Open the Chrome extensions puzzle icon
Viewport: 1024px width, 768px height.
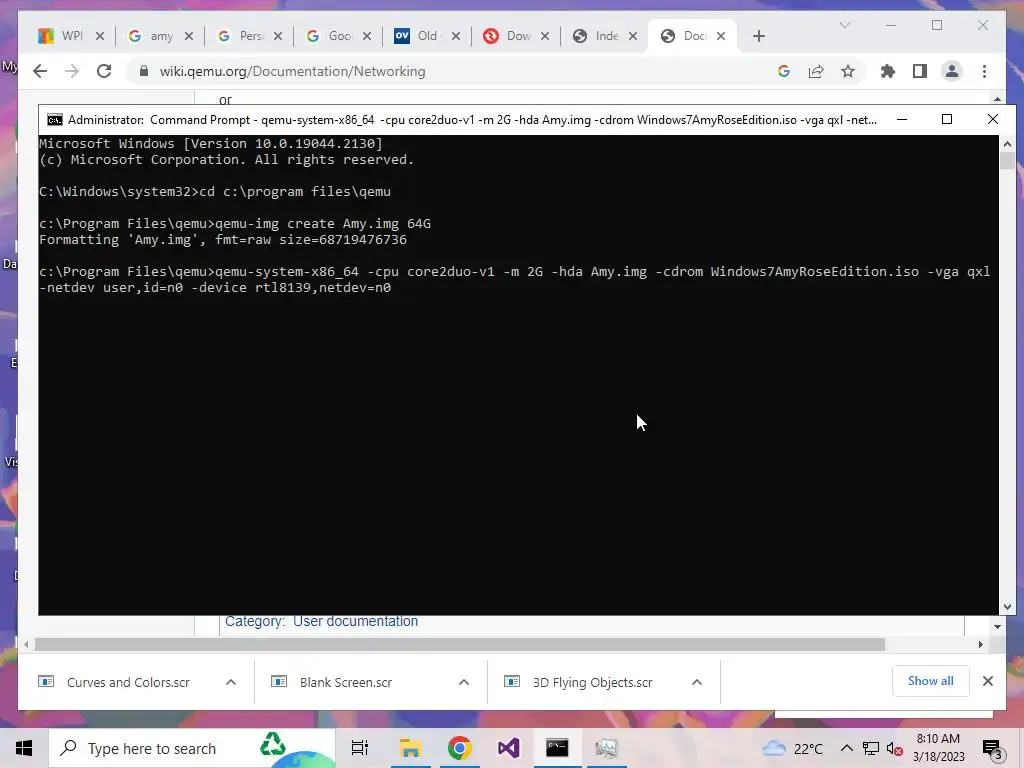tap(888, 71)
